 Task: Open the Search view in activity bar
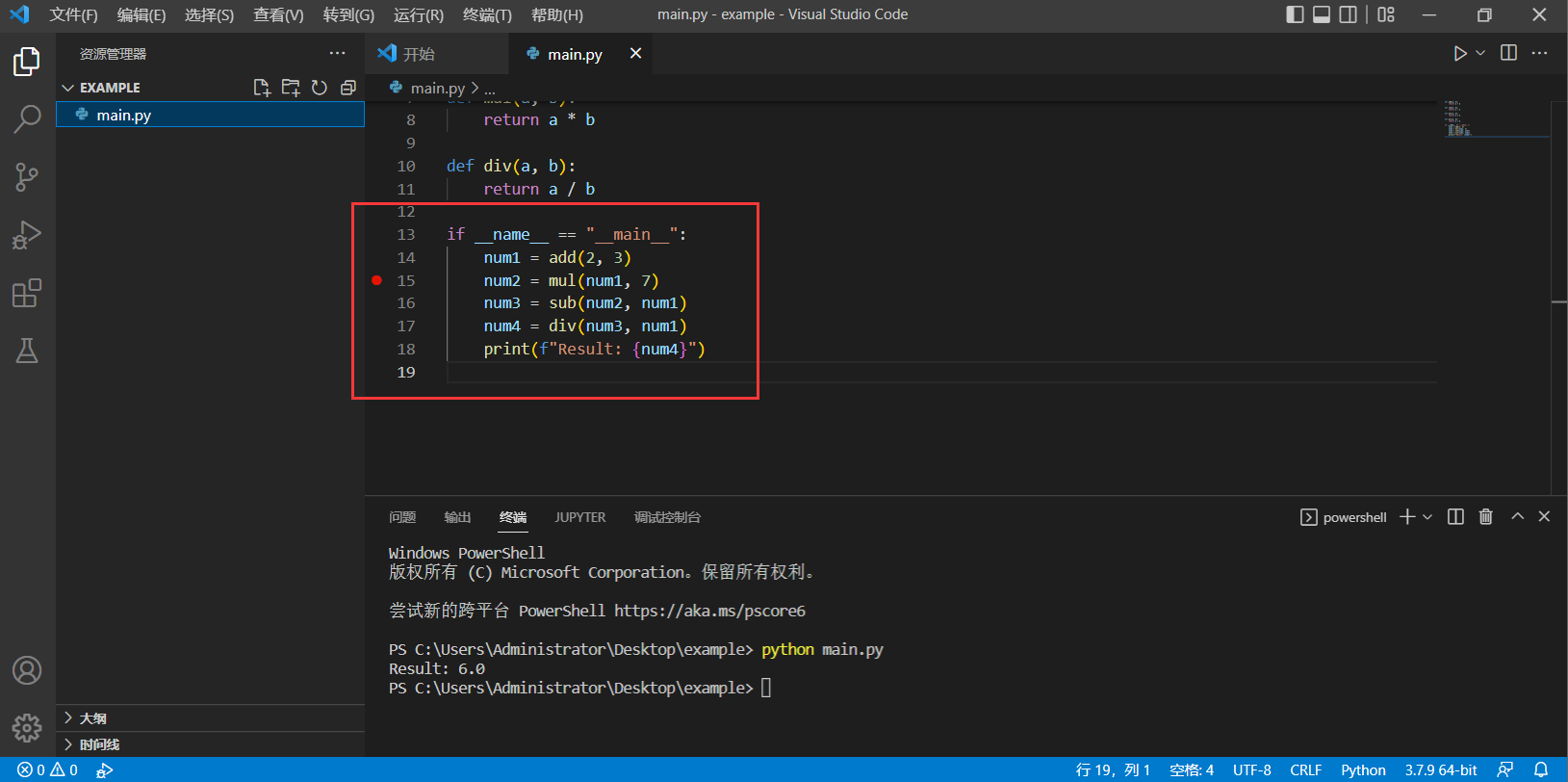(27, 119)
